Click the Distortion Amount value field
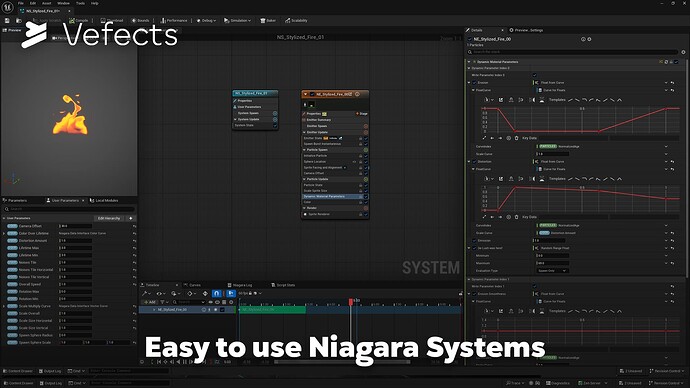The height and width of the screenshot is (388, 690). coord(76,241)
